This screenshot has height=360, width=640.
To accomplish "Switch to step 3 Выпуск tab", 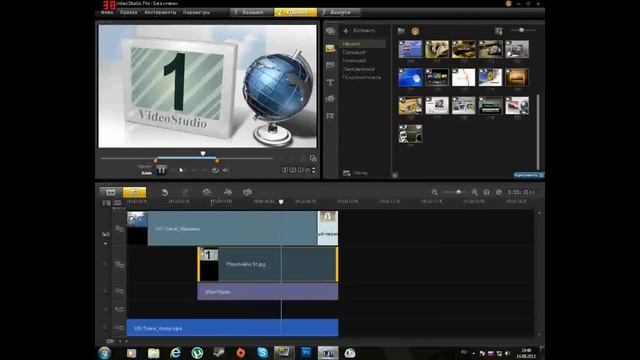I will click(x=340, y=12).
